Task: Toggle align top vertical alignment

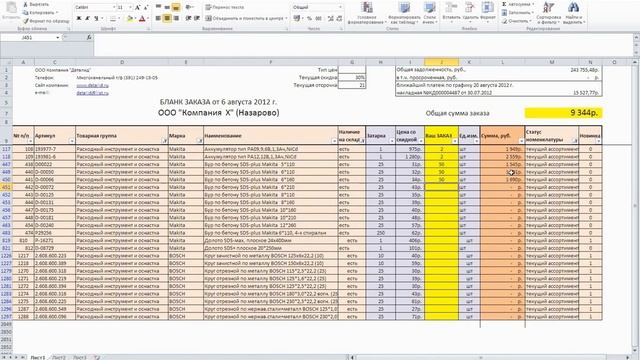Action: pos(158,7)
